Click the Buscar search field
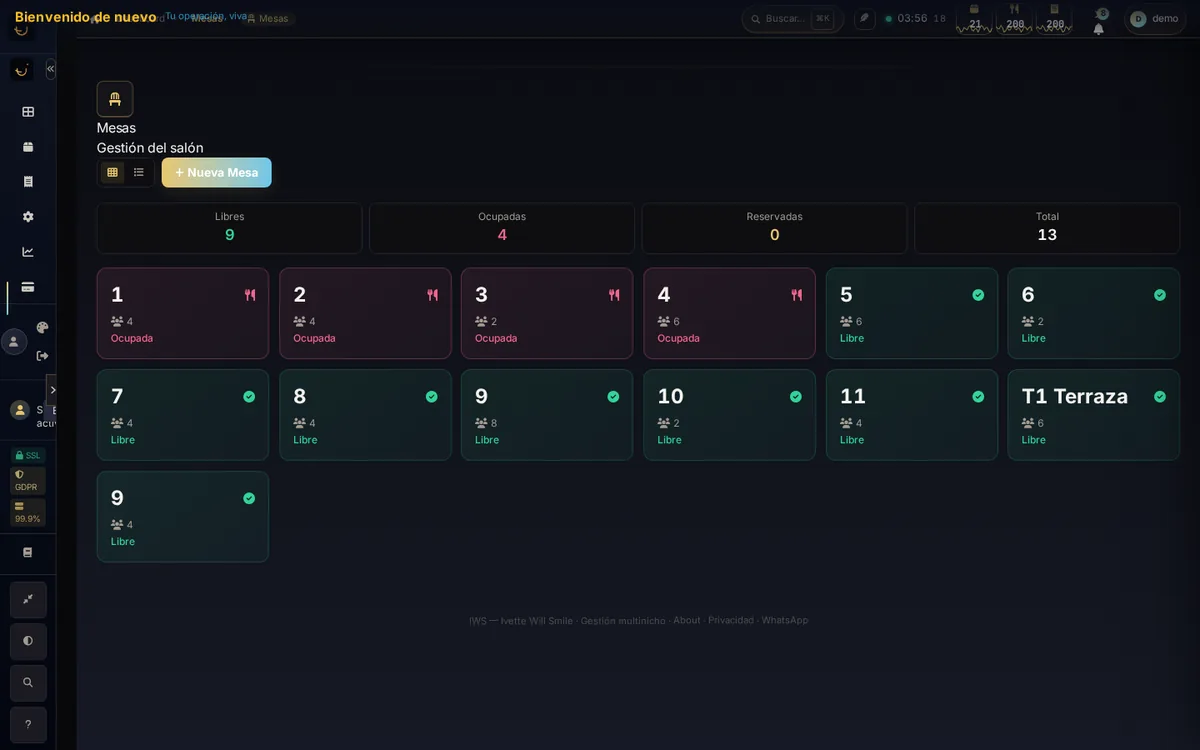Screen dimensions: 1200x750 tap(793, 18)
